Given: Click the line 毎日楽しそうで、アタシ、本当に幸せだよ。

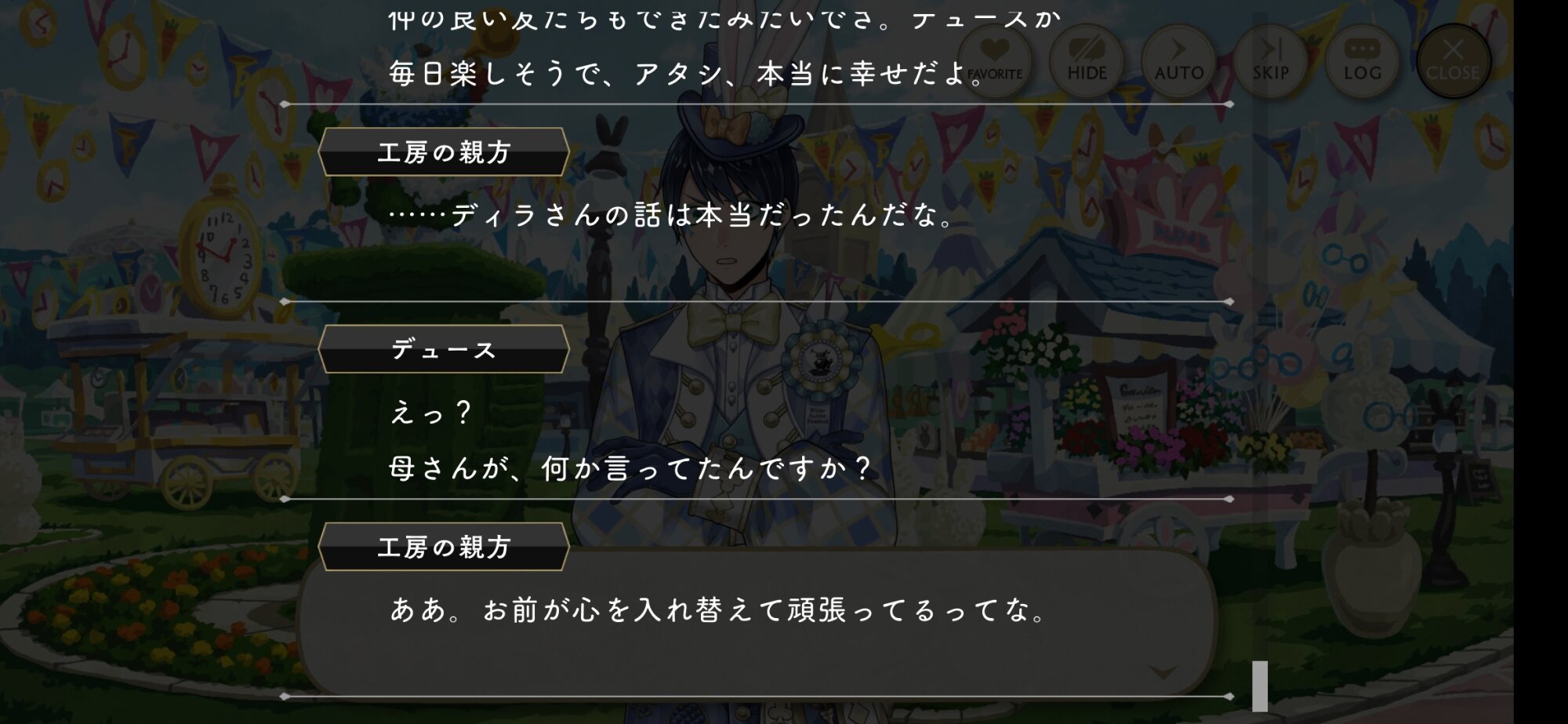Looking at the screenshot, I should (687, 74).
